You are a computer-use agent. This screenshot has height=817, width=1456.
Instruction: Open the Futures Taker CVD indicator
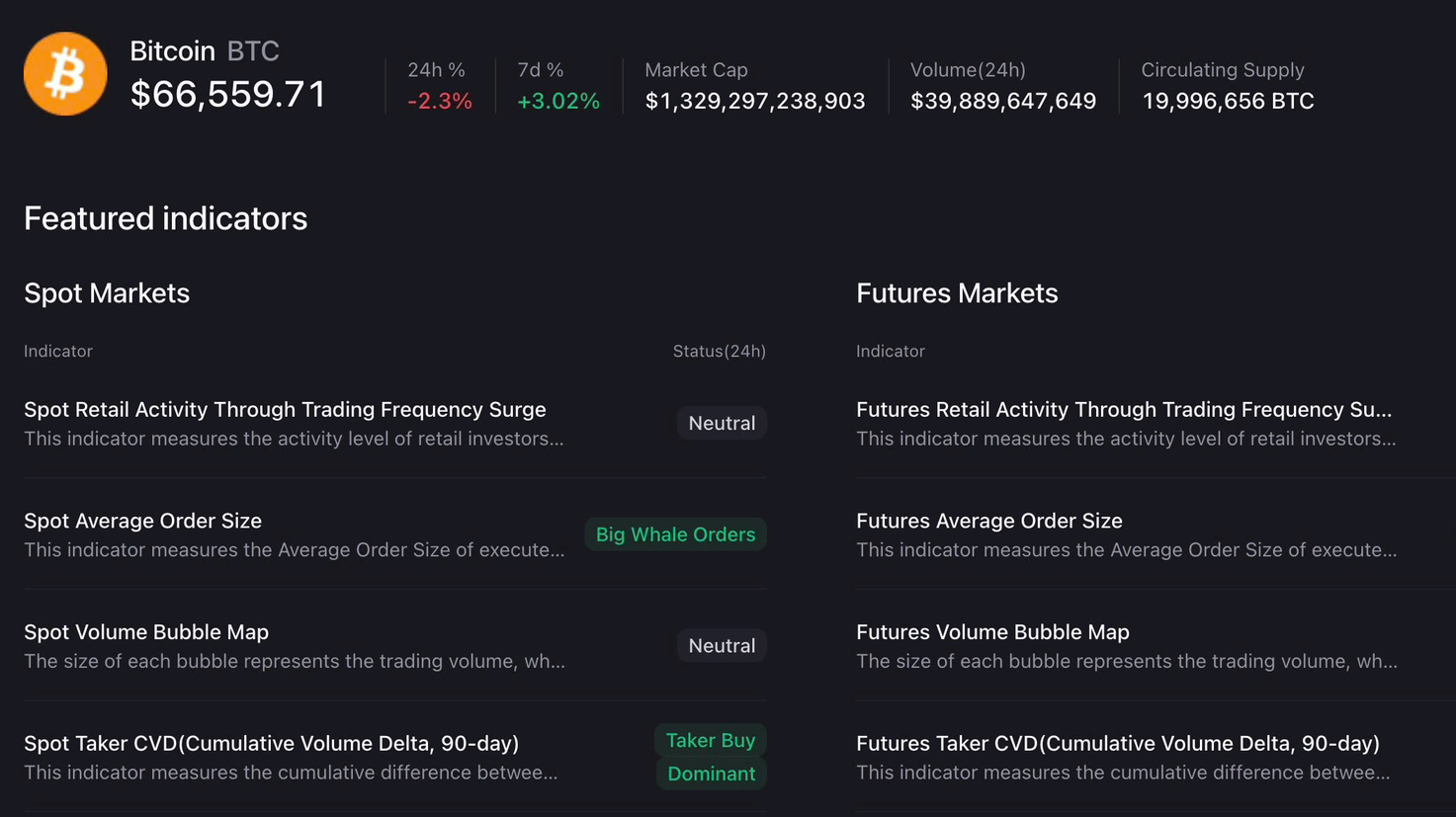(1117, 744)
